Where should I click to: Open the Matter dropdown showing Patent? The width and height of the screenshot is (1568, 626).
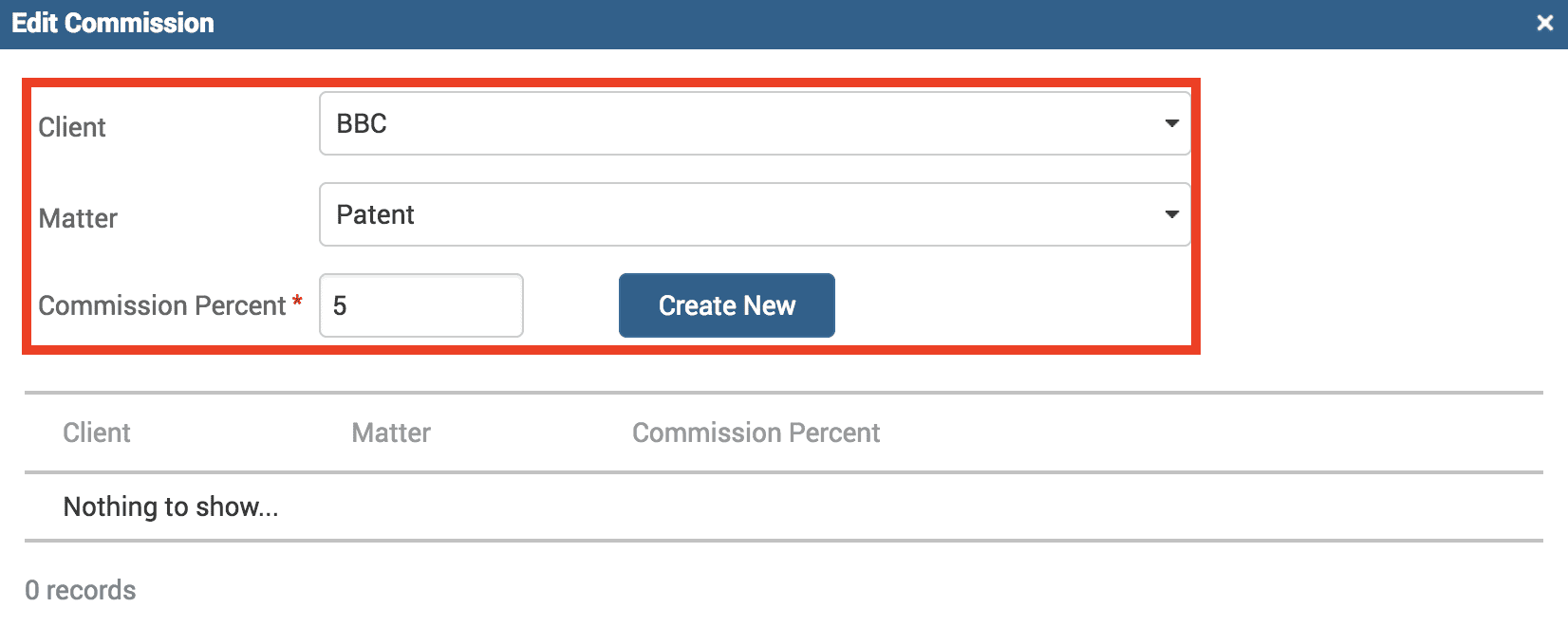click(x=754, y=214)
